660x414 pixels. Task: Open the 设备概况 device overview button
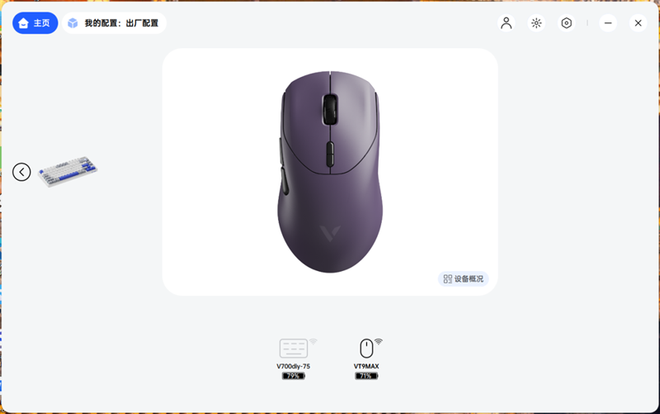click(463, 279)
